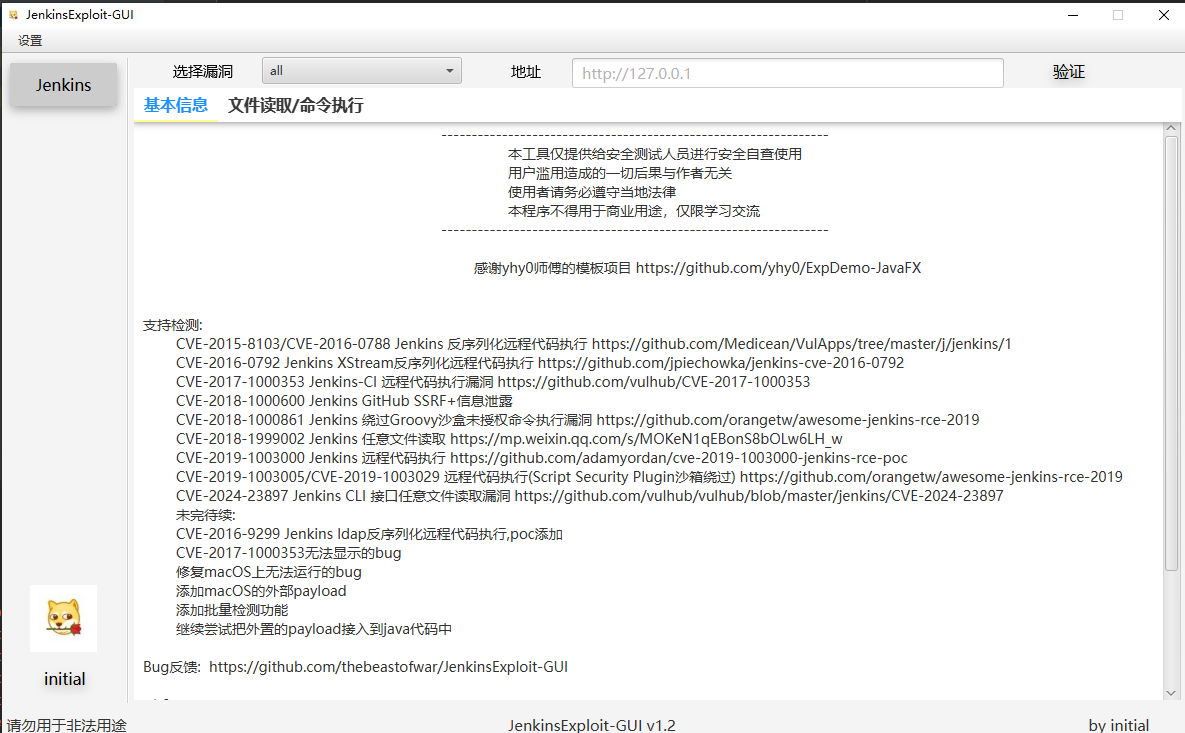The width and height of the screenshot is (1185, 733).
Task: Click the vertical scrollbar thumb
Action: click(1171, 353)
